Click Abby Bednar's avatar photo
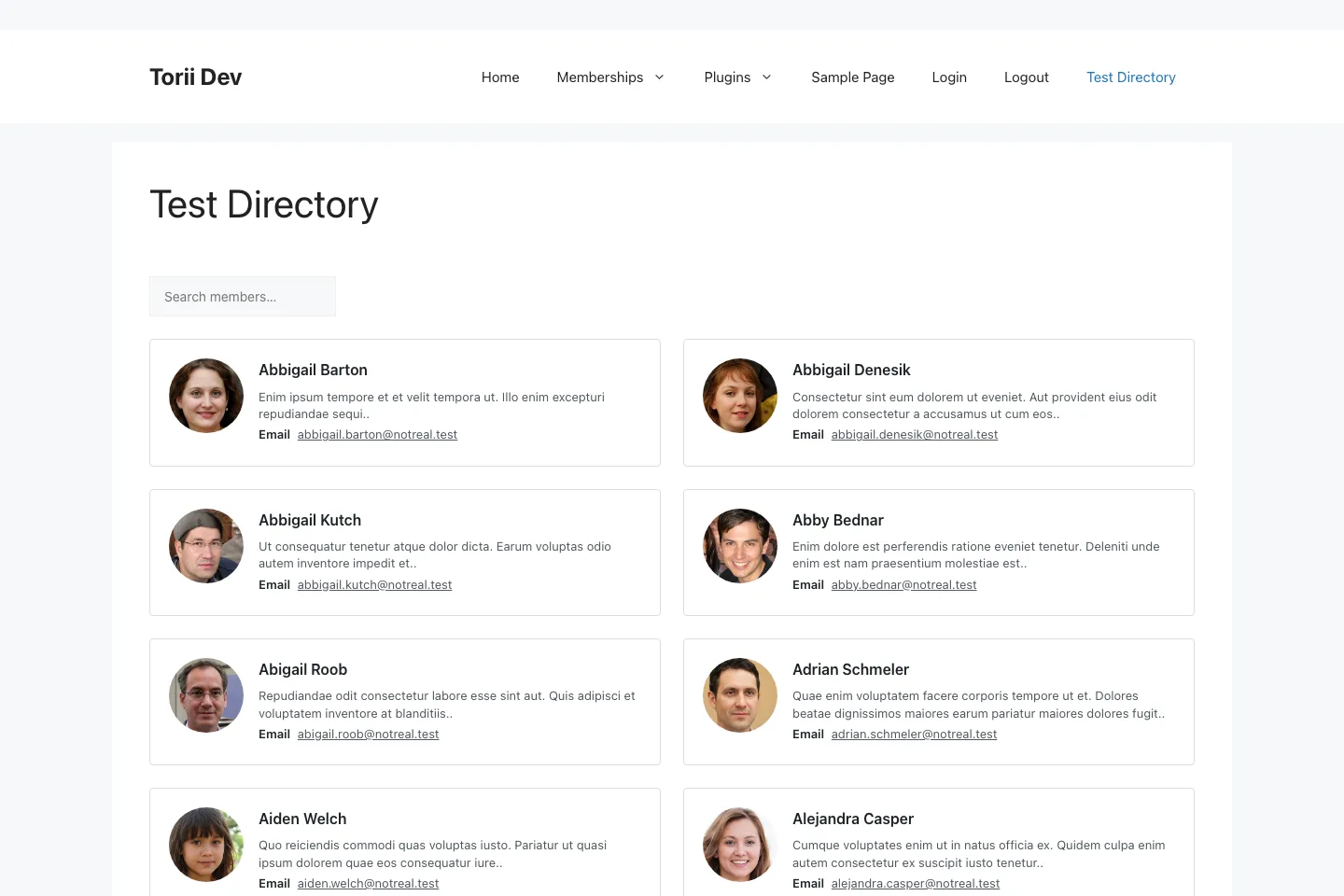The height and width of the screenshot is (896, 1344). (740, 546)
